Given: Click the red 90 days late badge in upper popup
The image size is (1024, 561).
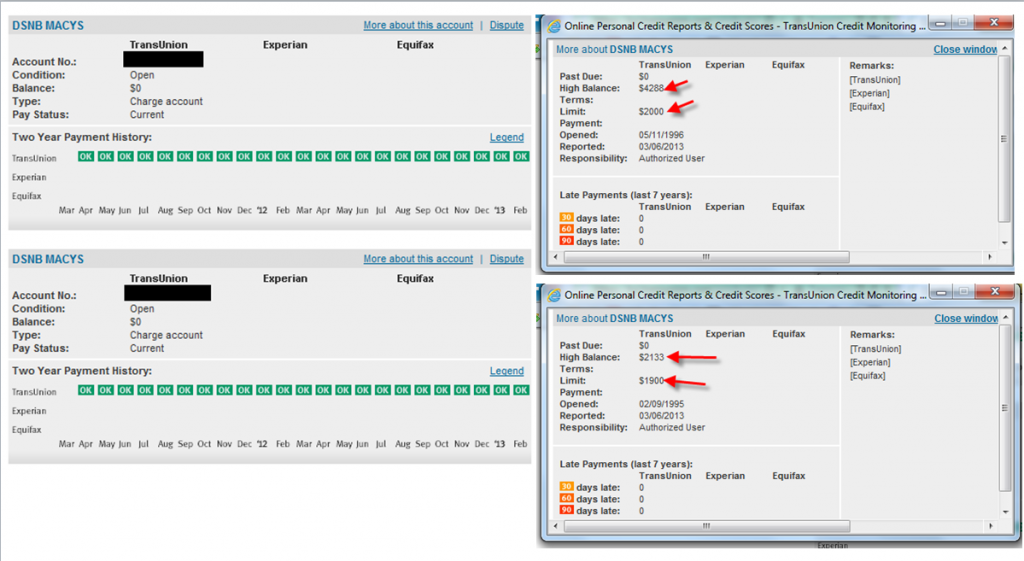Looking at the screenshot, I should pos(566,242).
